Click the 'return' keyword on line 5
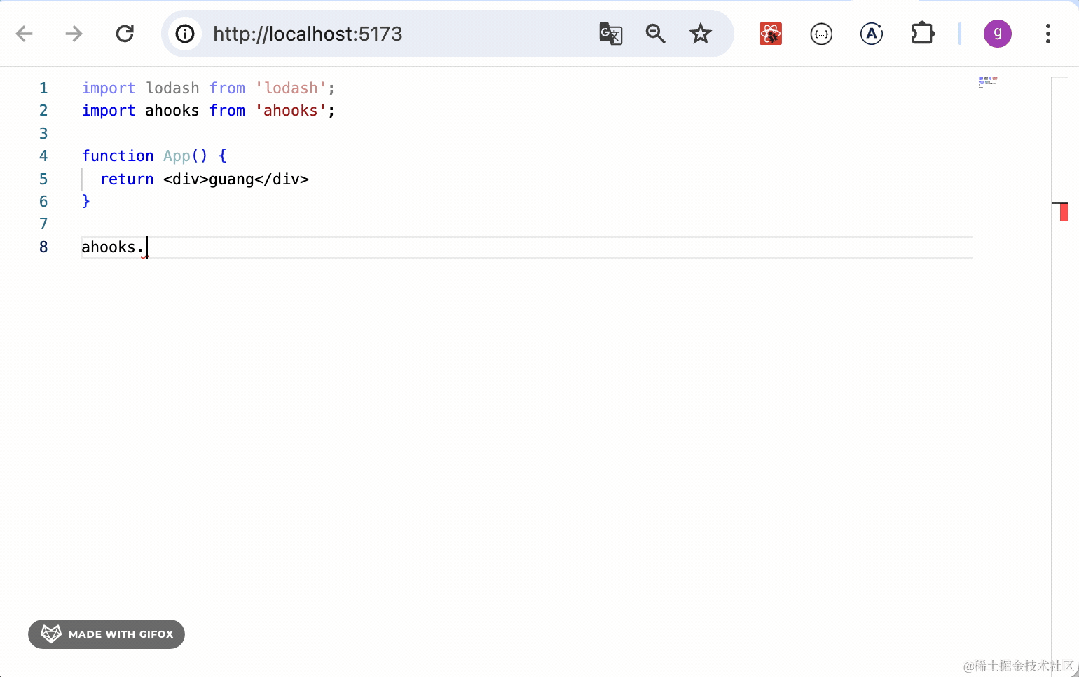The image size is (1079, 677). 127,179
